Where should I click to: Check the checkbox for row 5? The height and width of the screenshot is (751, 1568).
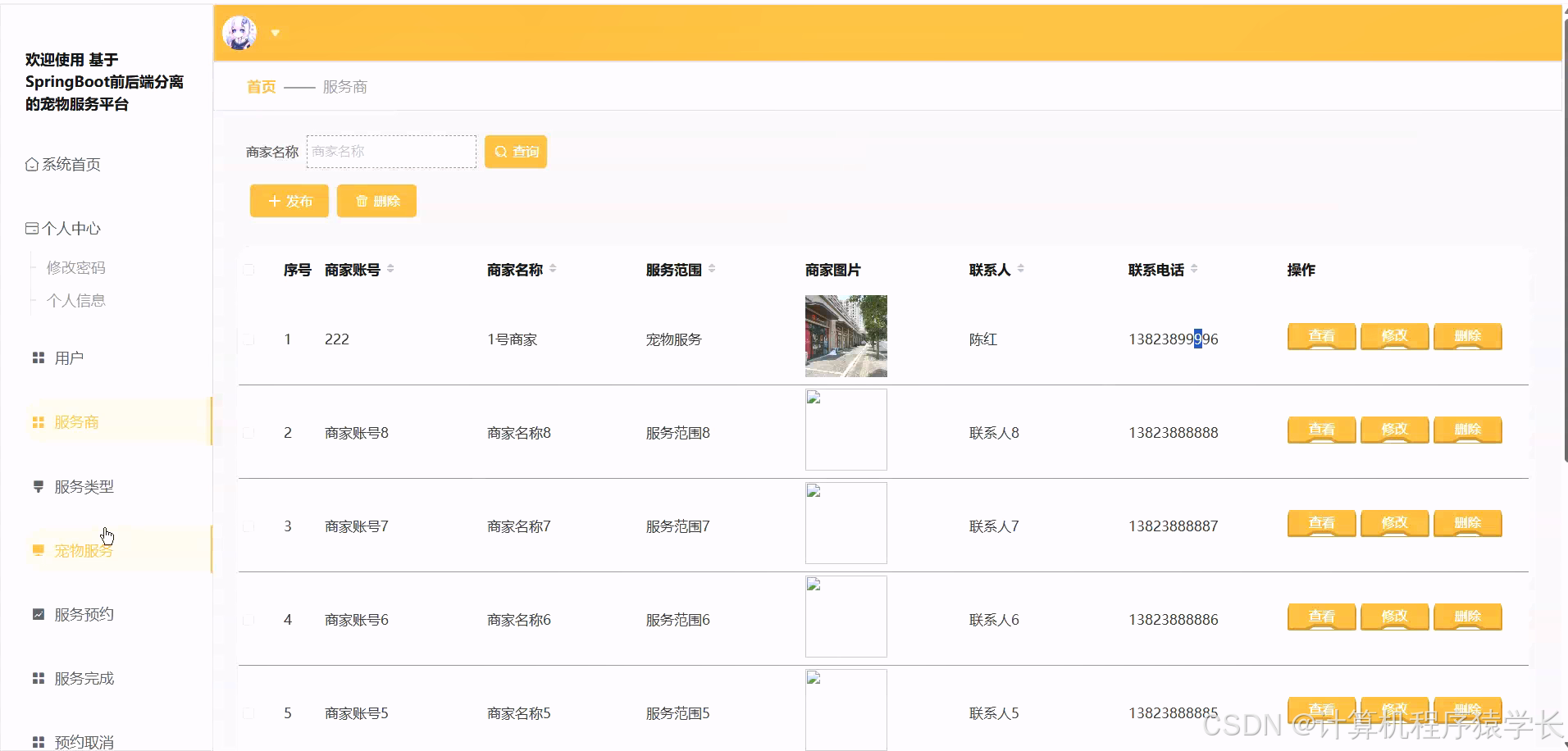[248, 713]
